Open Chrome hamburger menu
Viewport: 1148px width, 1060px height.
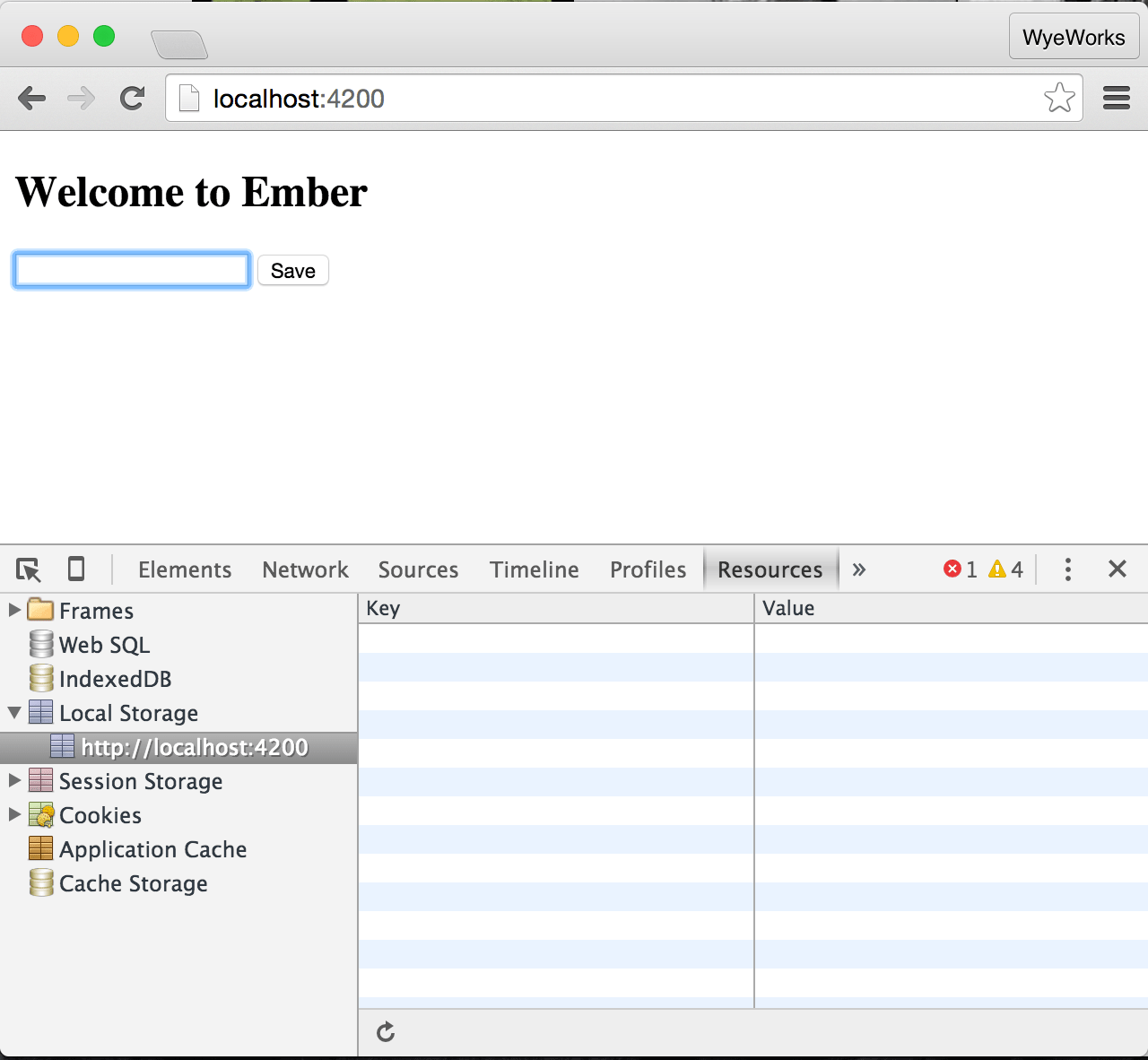click(x=1117, y=98)
